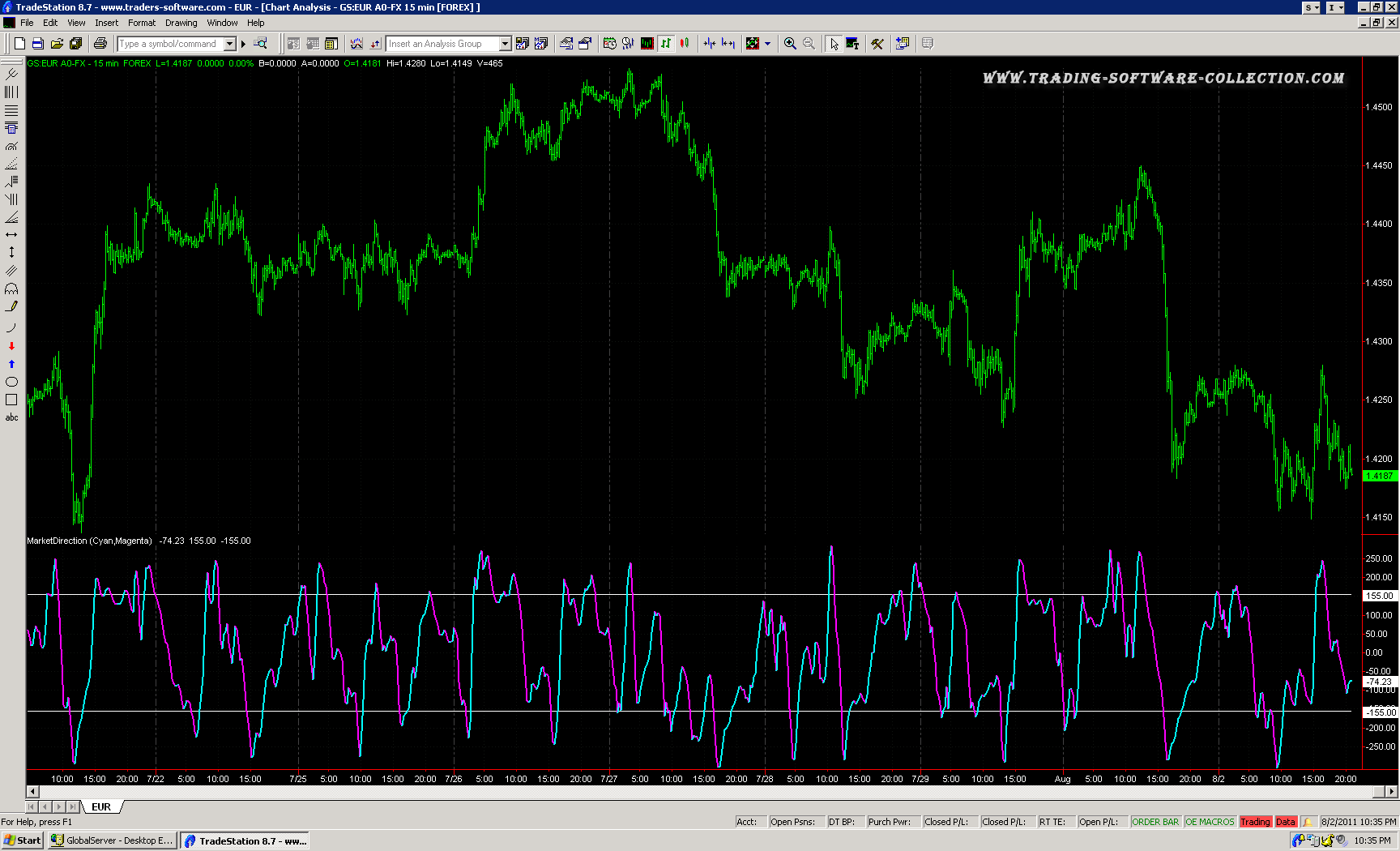Toggle the red Trading status indicator
The width and height of the screenshot is (1400, 851).
coord(1255,822)
